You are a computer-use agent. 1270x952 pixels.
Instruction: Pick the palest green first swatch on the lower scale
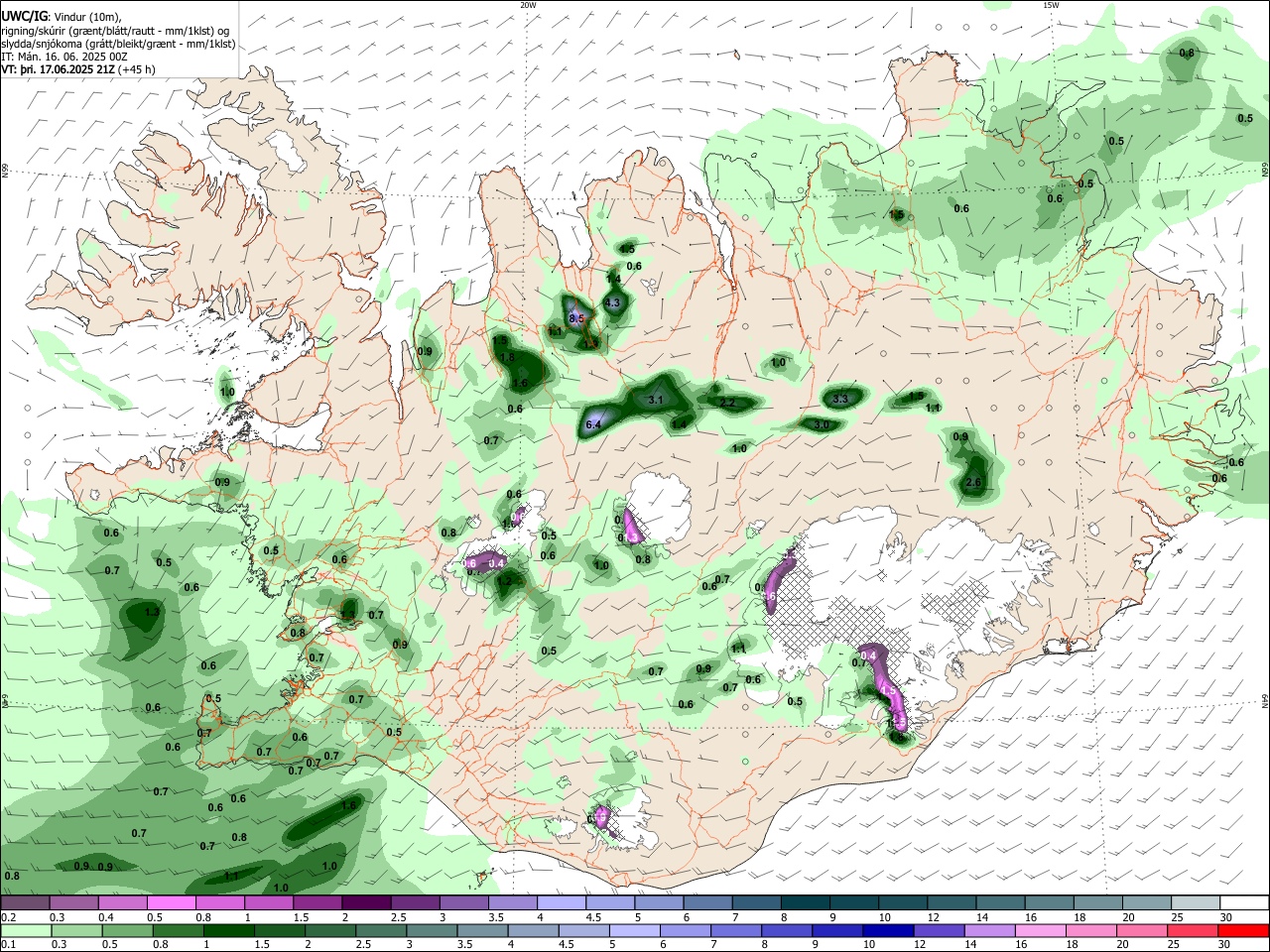(26, 931)
